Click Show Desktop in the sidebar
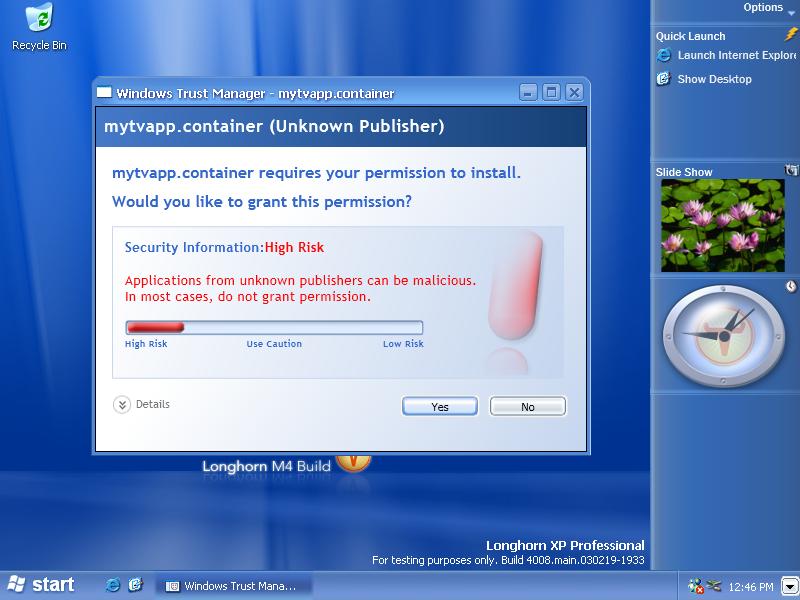The width and height of the screenshot is (800, 600). [x=714, y=79]
